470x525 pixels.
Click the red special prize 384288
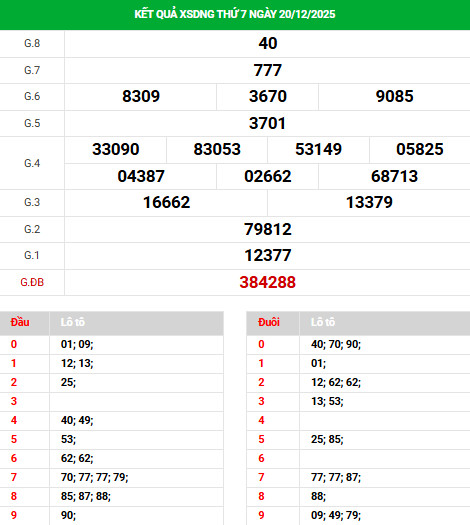click(x=267, y=282)
